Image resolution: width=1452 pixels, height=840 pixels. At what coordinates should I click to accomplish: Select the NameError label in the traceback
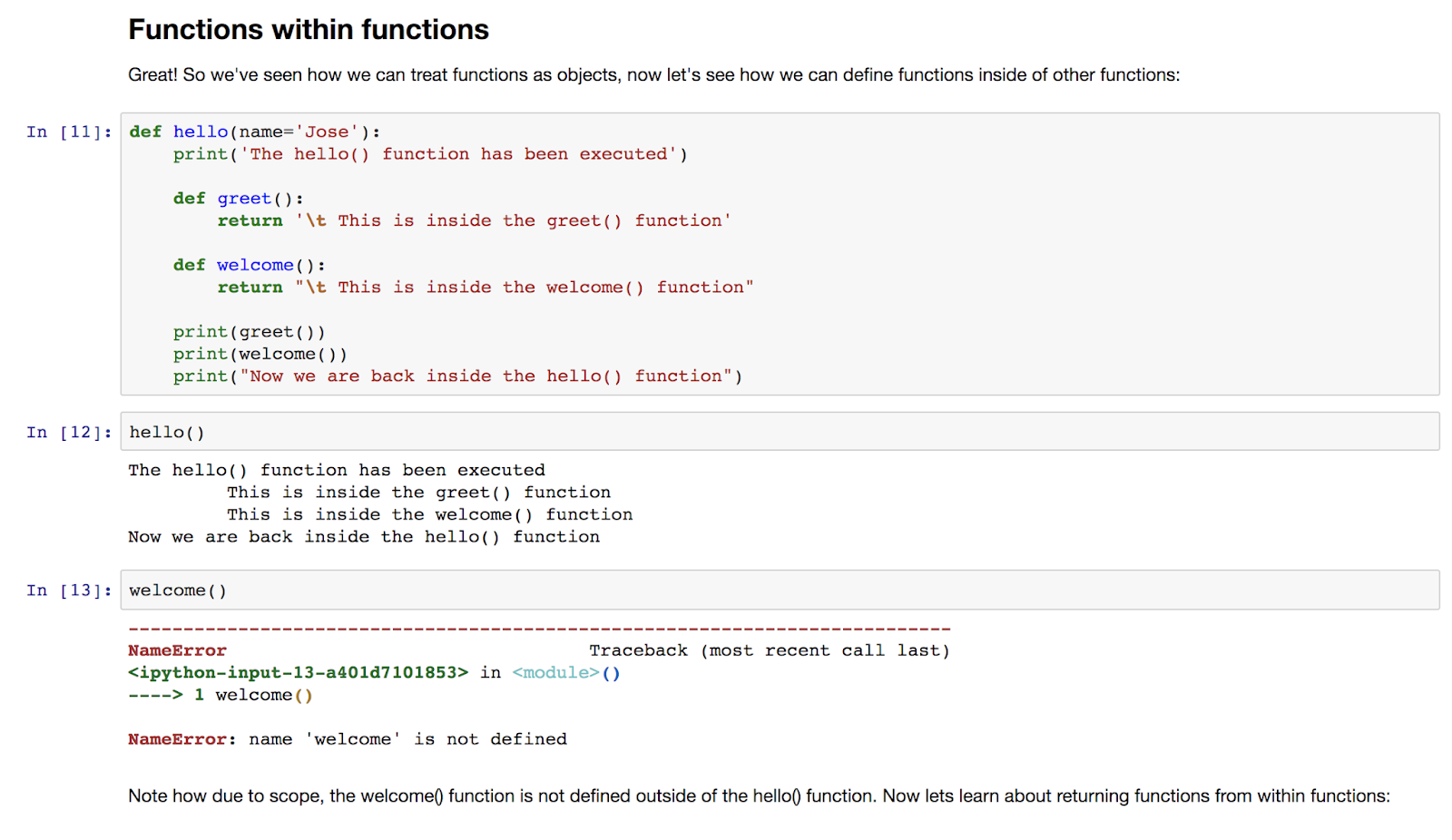pos(176,650)
